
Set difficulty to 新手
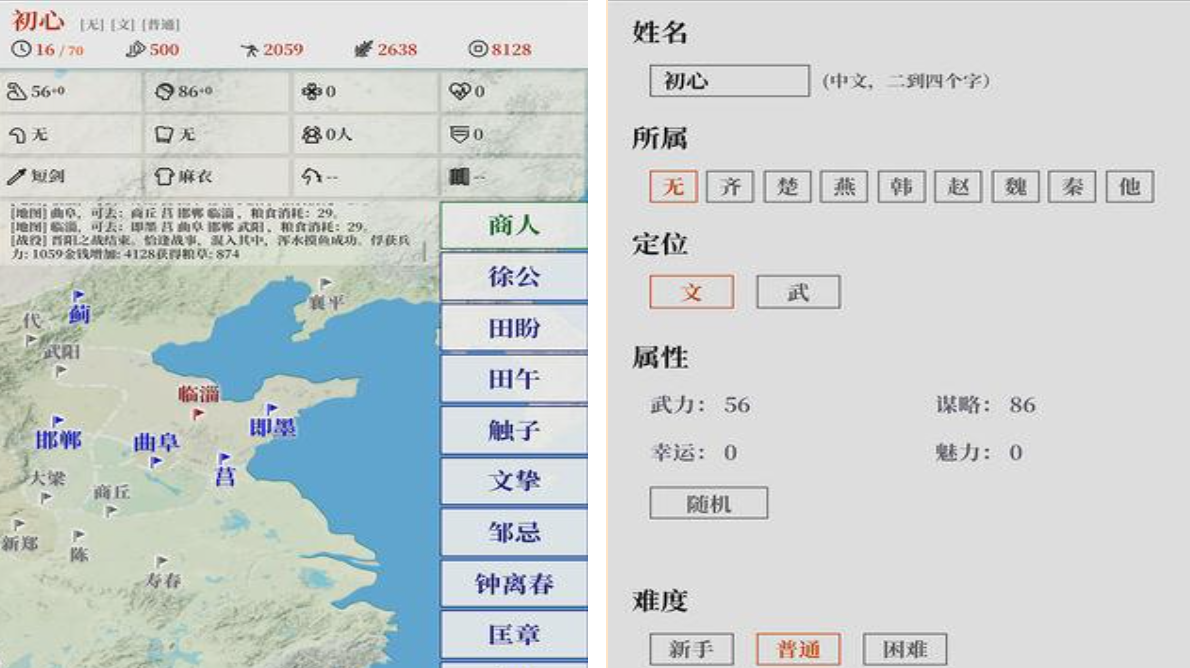691,649
